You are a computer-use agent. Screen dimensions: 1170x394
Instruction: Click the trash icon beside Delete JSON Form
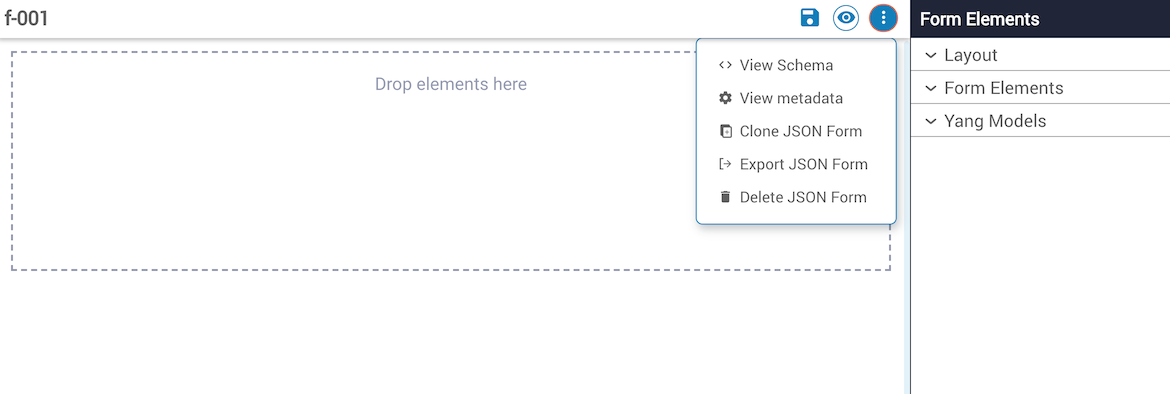(x=725, y=197)
